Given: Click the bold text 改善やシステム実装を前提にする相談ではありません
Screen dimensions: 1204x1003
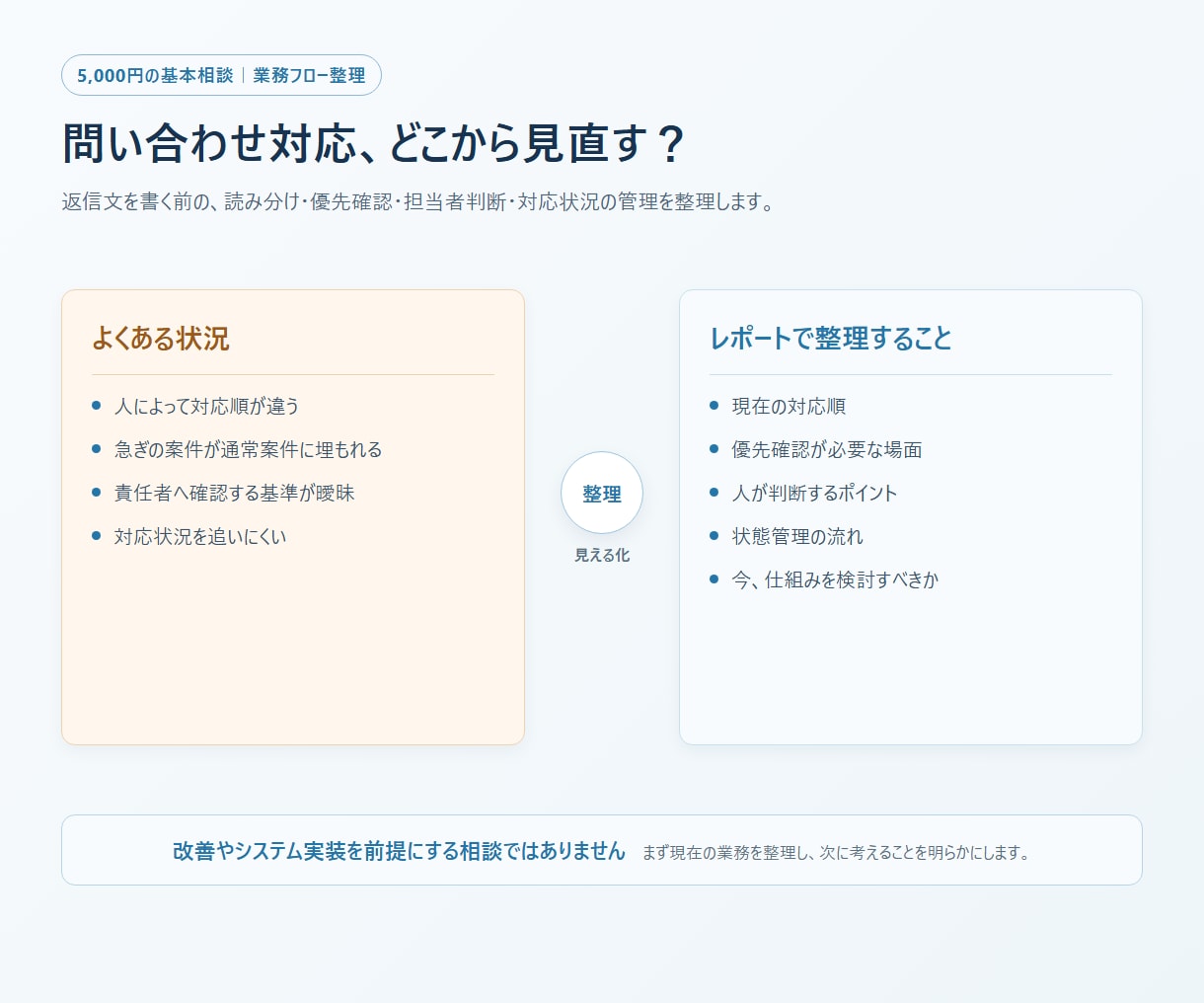Looking at the screenshot, I should coord(399,851).
